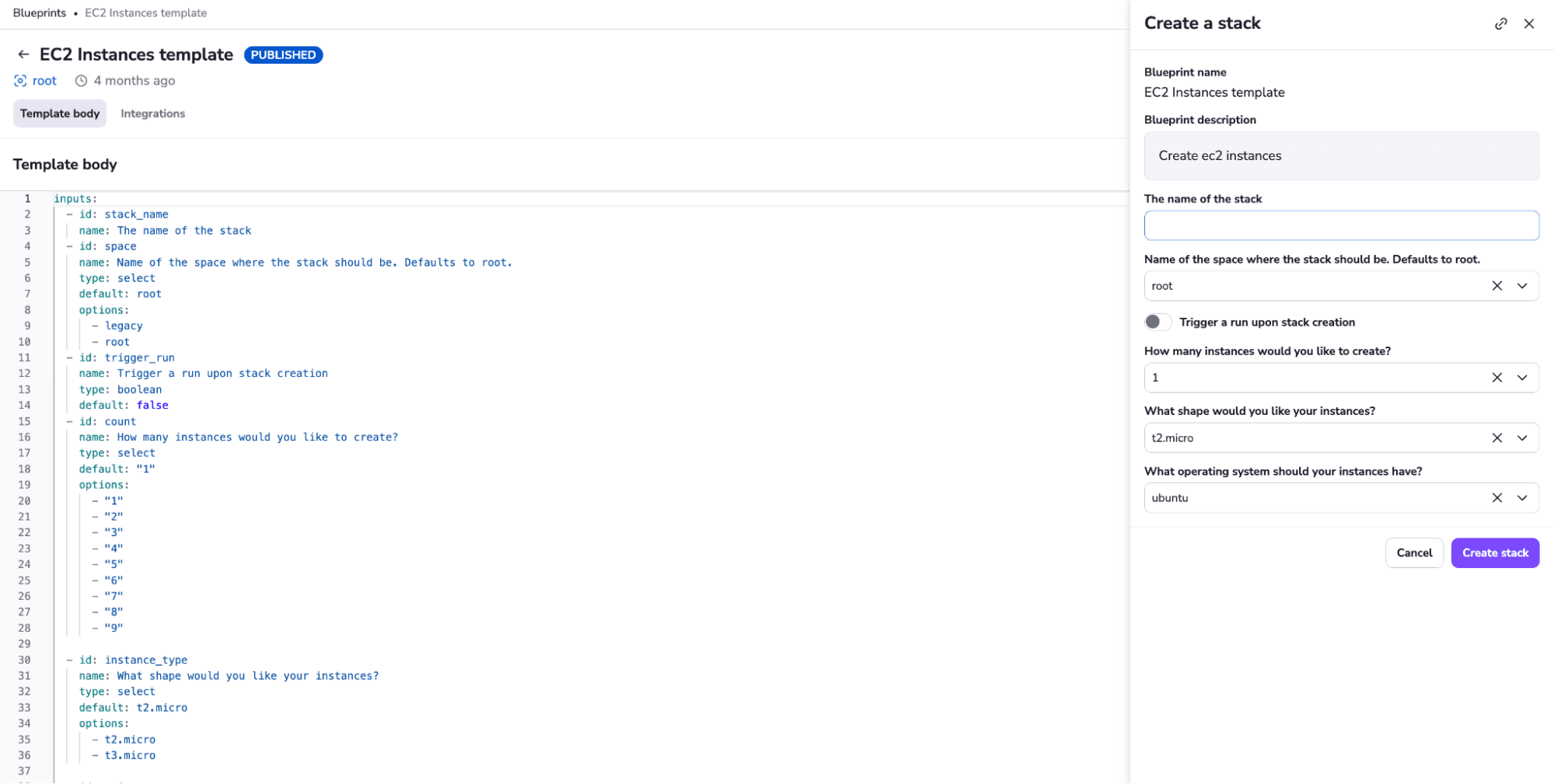Expand the space dropdown showing root
The image size is (1554, 784).
(1522, 286)
